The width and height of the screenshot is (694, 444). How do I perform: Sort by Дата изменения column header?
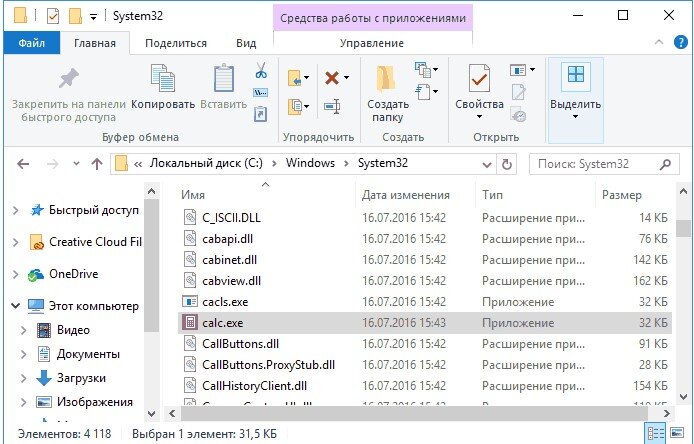coord(415,195)
